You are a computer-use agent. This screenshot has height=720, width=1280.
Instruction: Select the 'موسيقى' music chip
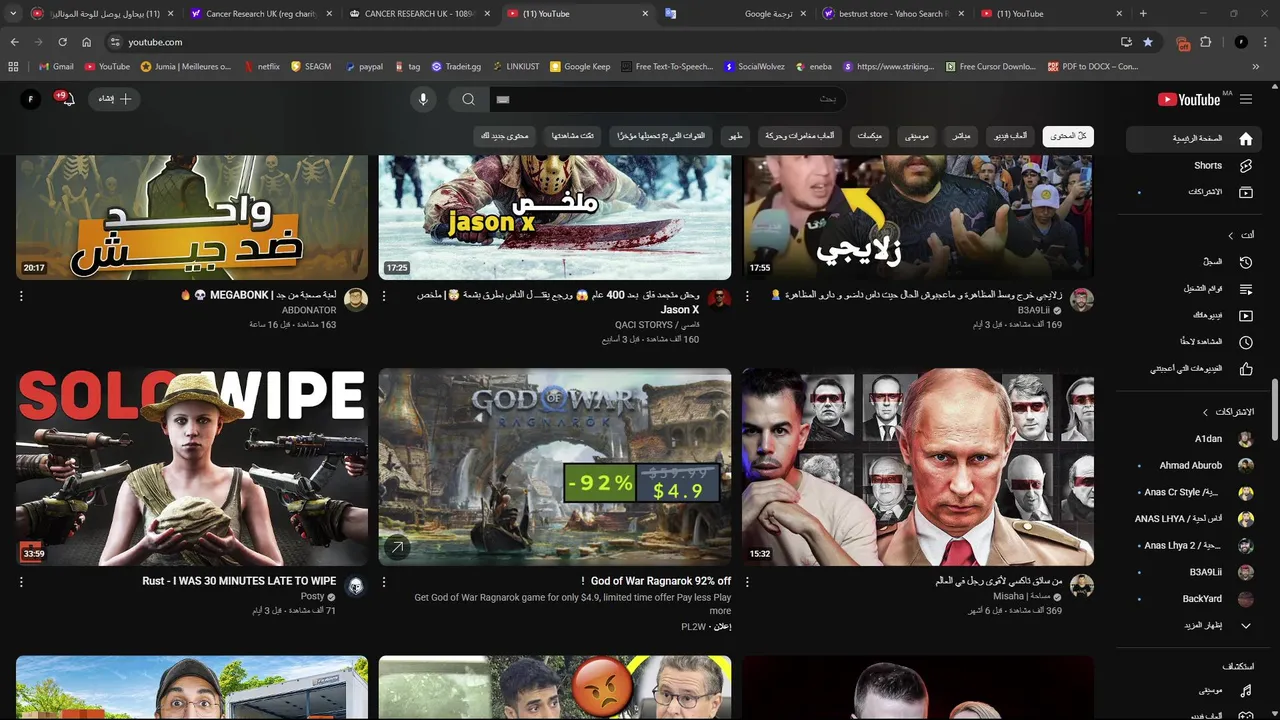[917, 136]
